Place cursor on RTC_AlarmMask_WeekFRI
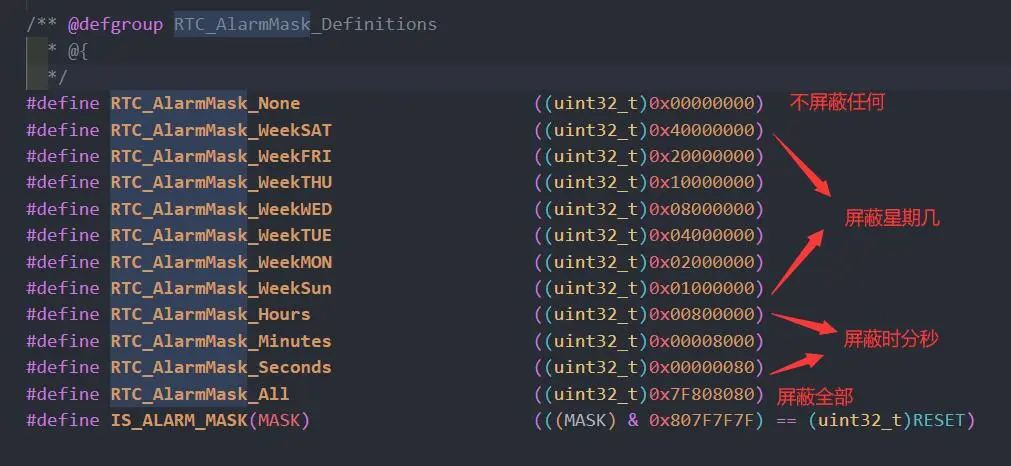1011x466 pixels. 221,157
